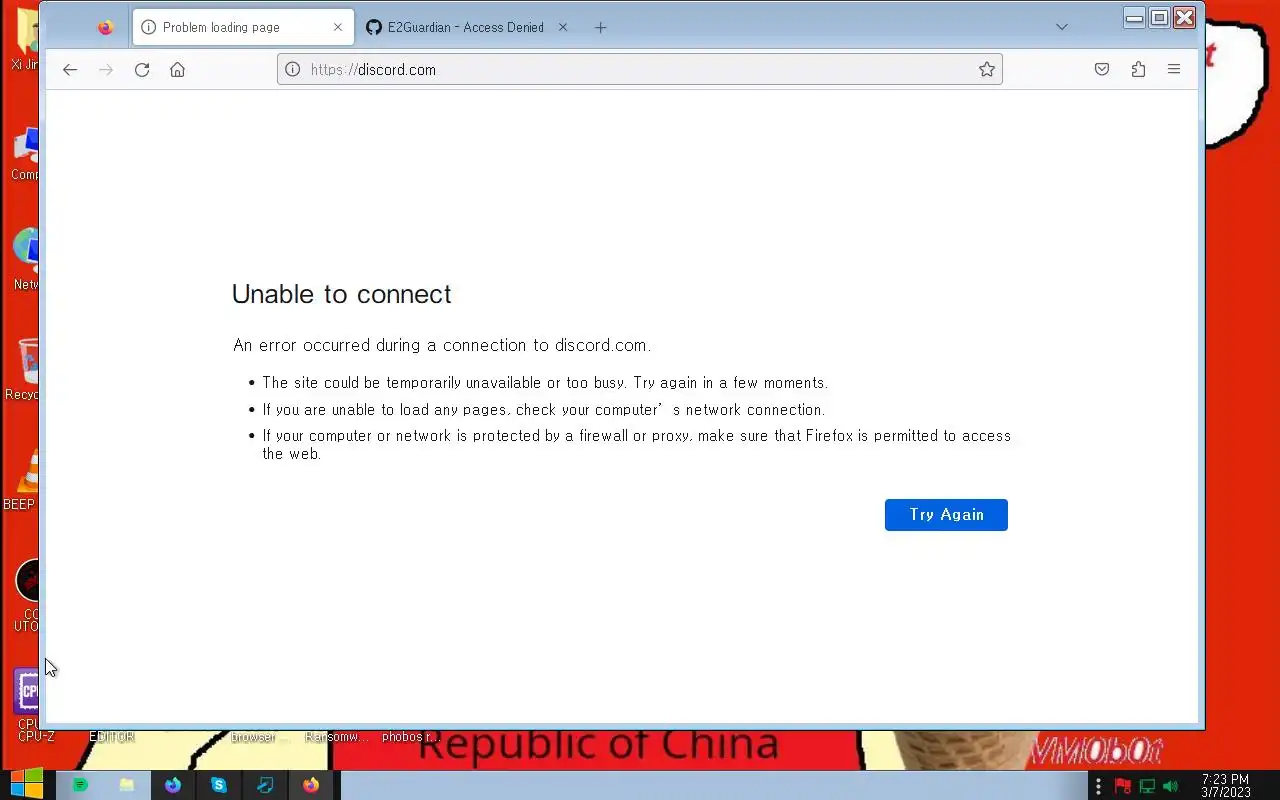Open the Firefox application hamburger menu
Viewport: 1280px width, 800px height.
(1174, 70)
